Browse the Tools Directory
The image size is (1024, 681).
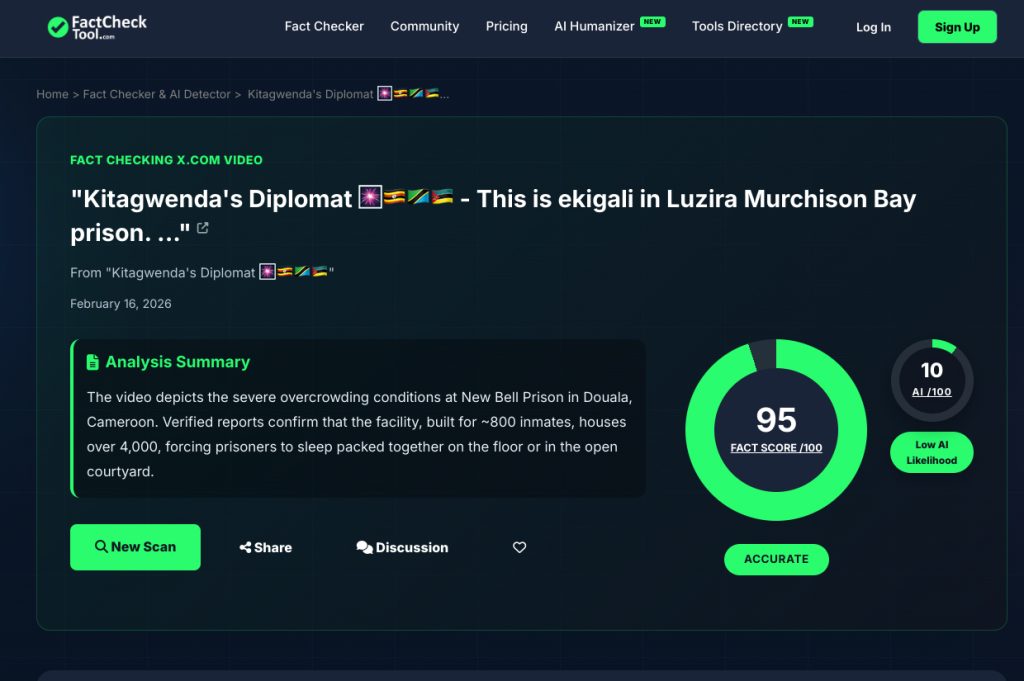point(736,27)
